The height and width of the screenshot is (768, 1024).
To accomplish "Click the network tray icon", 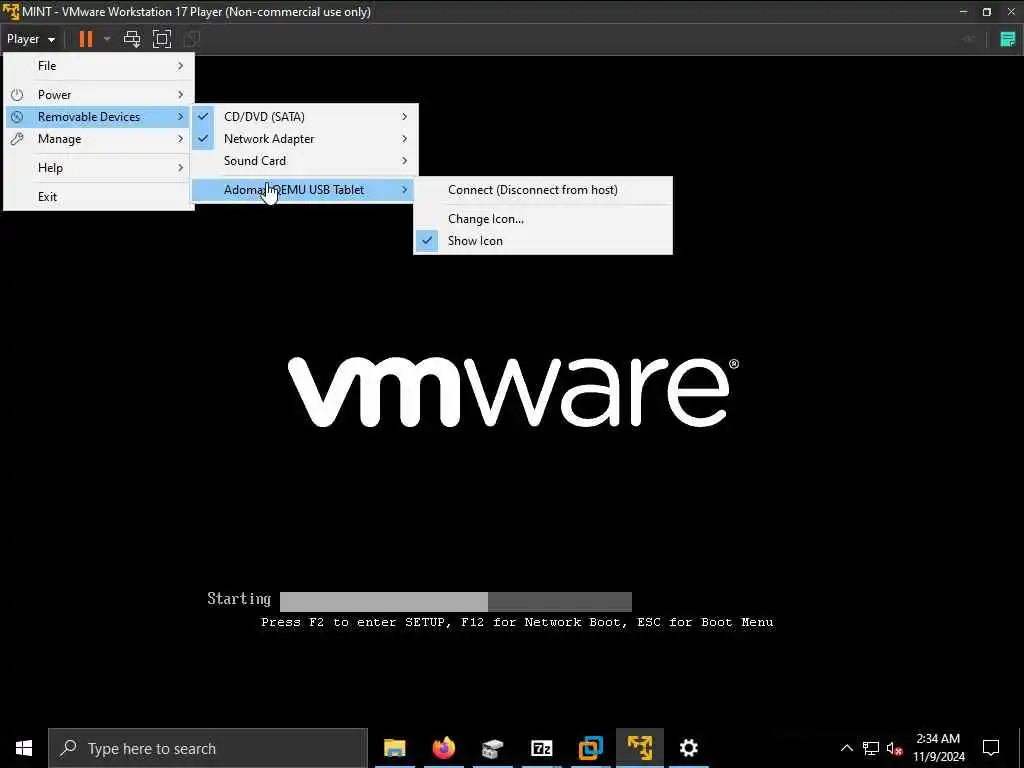I will (871, 748).
